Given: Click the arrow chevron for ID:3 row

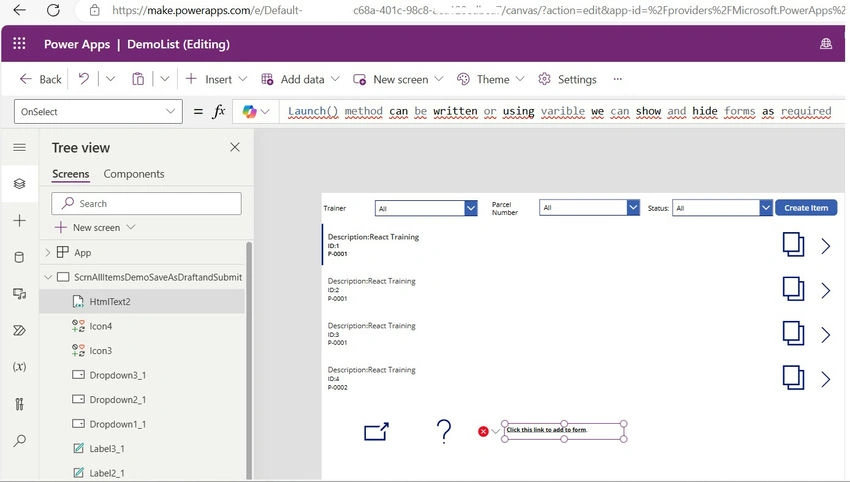Looking at the screenshot, I should coord(826,335).
